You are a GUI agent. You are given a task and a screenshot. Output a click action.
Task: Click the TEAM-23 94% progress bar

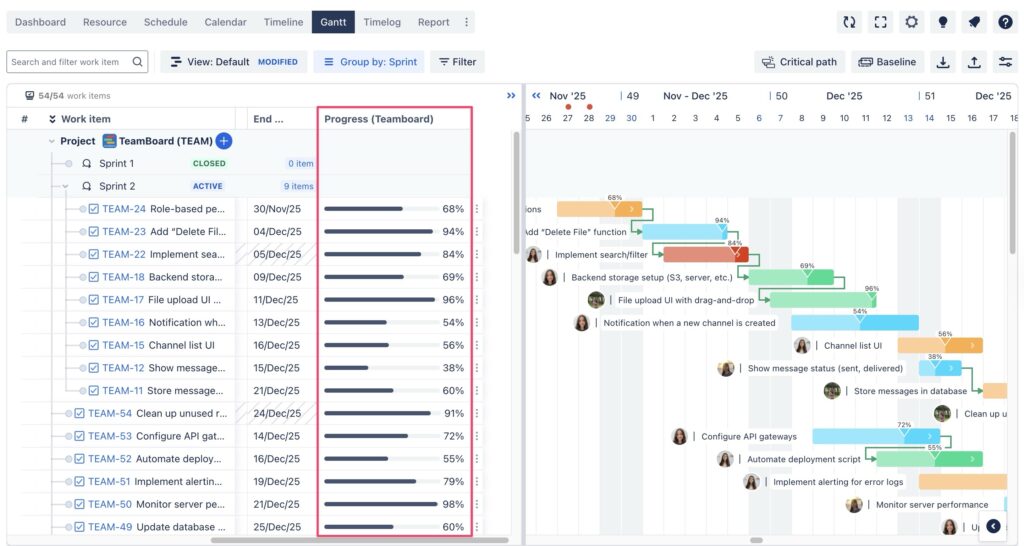pos(381,231)
